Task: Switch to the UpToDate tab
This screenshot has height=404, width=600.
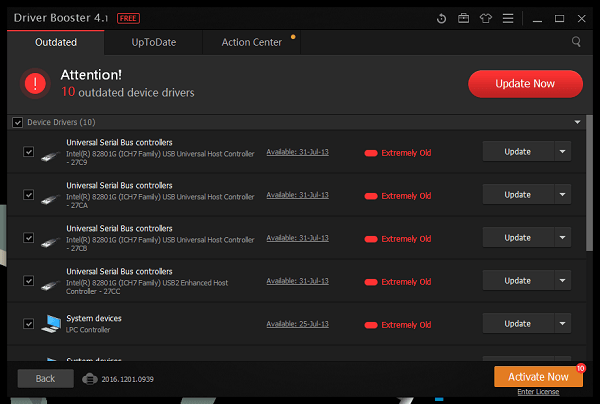Action: click(153, 42)
